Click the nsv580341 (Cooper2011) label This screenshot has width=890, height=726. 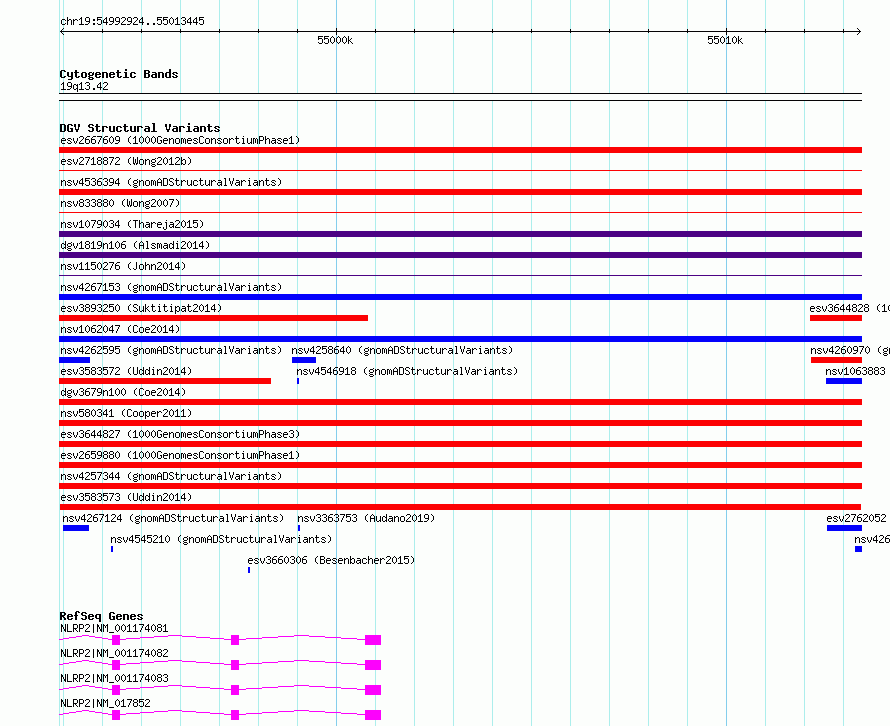pyautogui.click(x=126, y=413)
